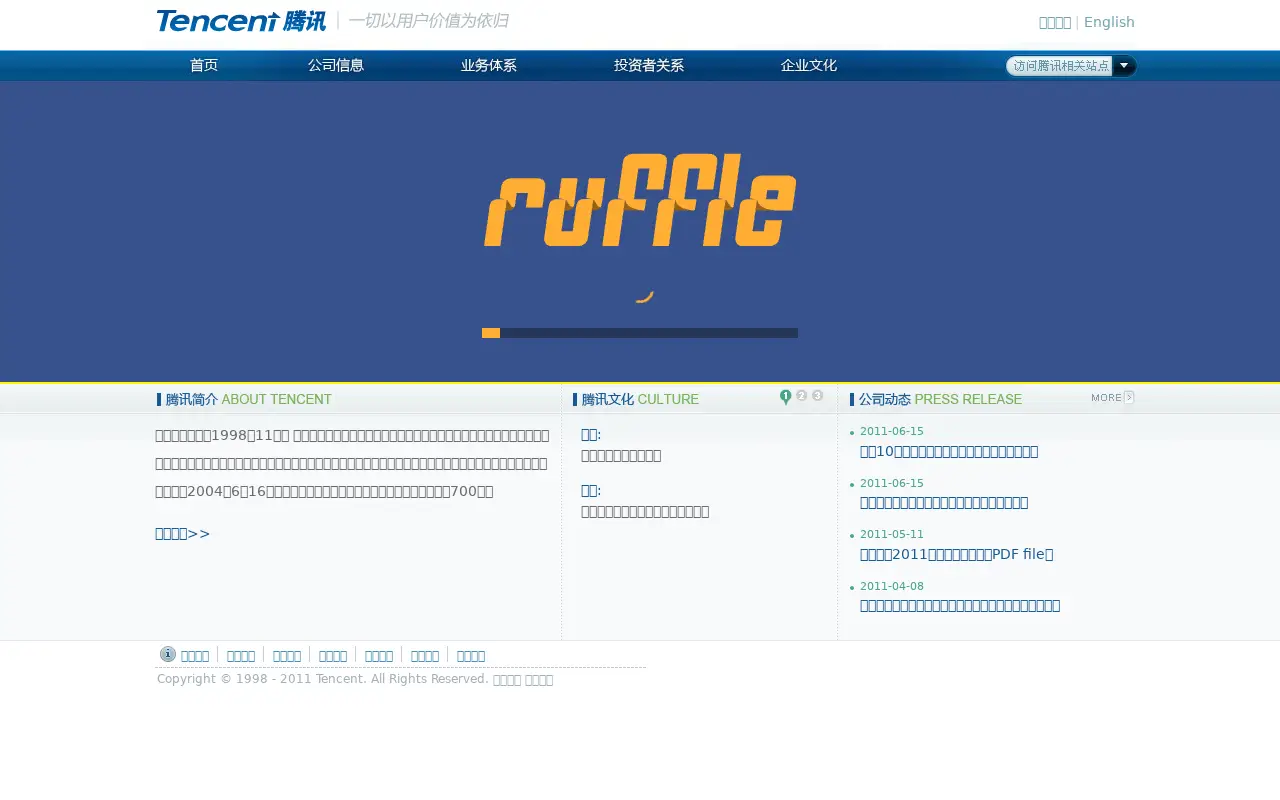
Task: Click the date text 2011-05-11
Action: coord(892,534)
